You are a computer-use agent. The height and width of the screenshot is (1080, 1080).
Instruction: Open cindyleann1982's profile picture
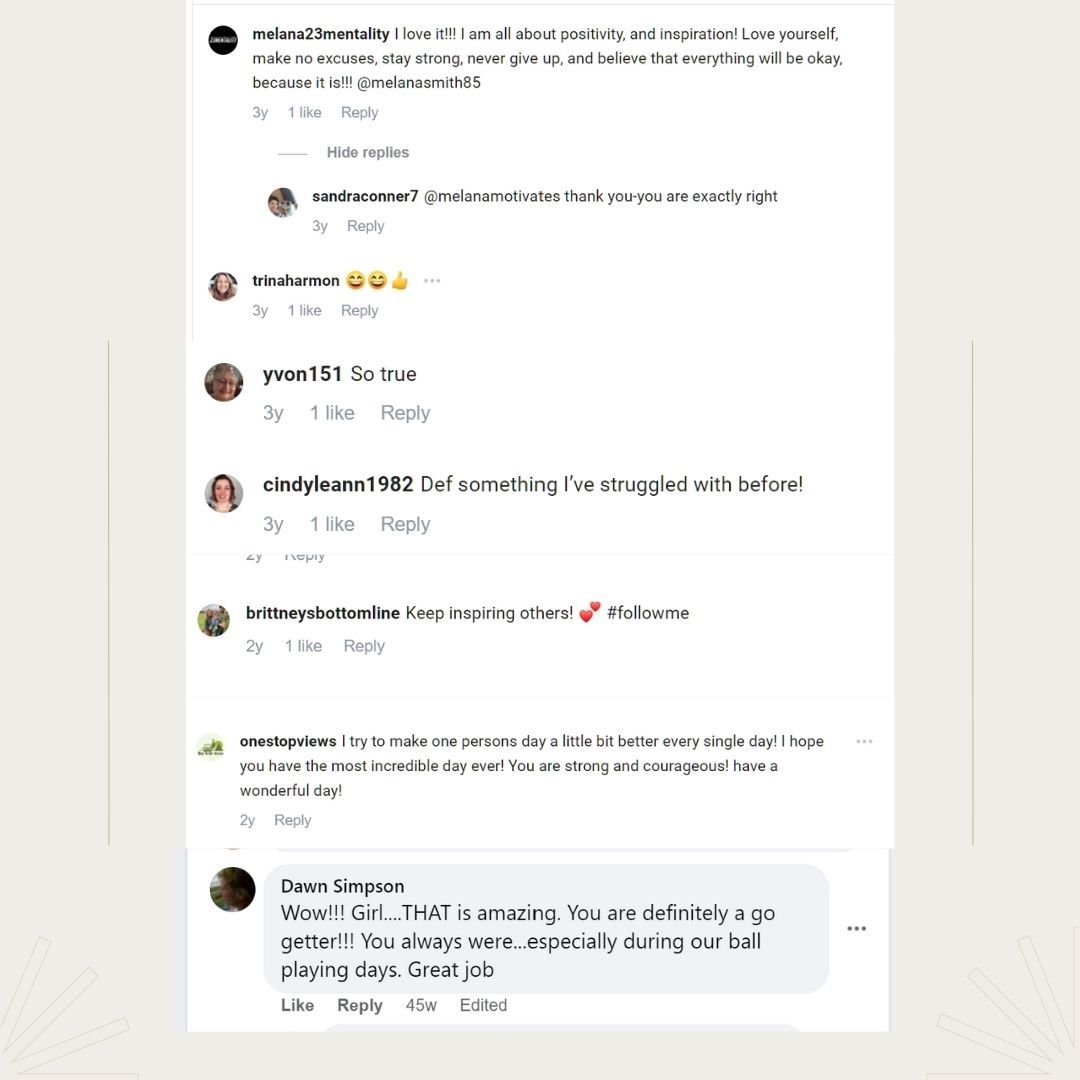point(224,493)
